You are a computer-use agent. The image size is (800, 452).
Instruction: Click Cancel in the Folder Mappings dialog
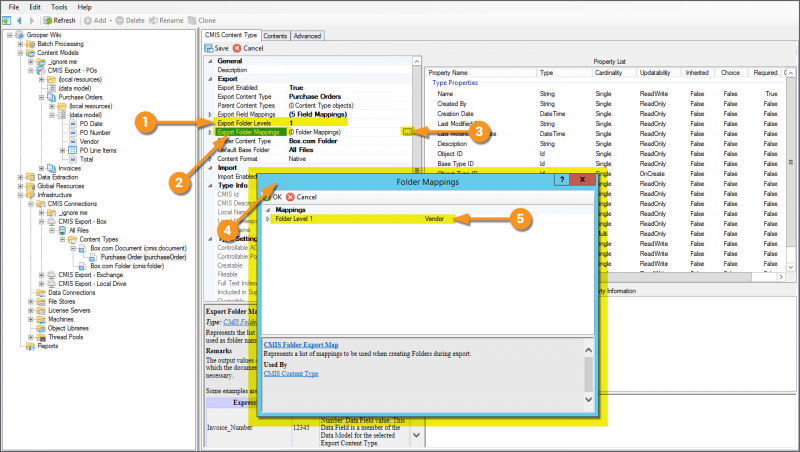click(302, 197)
